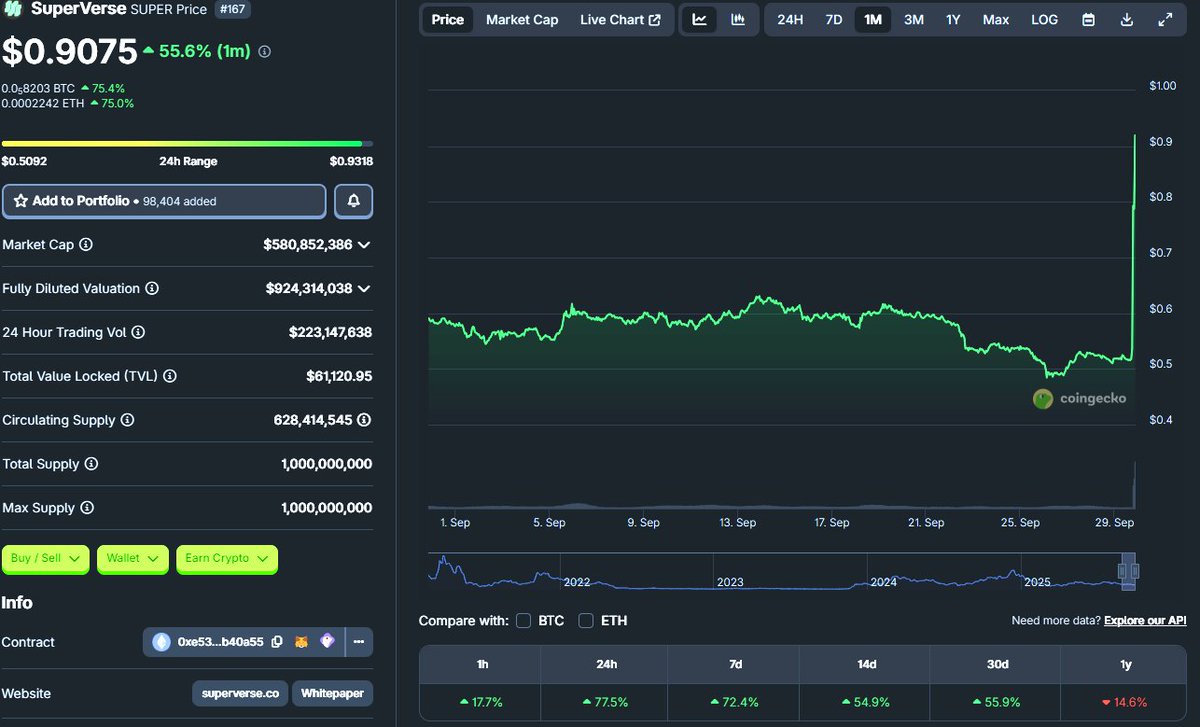This screenshot has width=1200, height=727.
Task: Toggle LOG scale on chart
Action: (1044, 20)
